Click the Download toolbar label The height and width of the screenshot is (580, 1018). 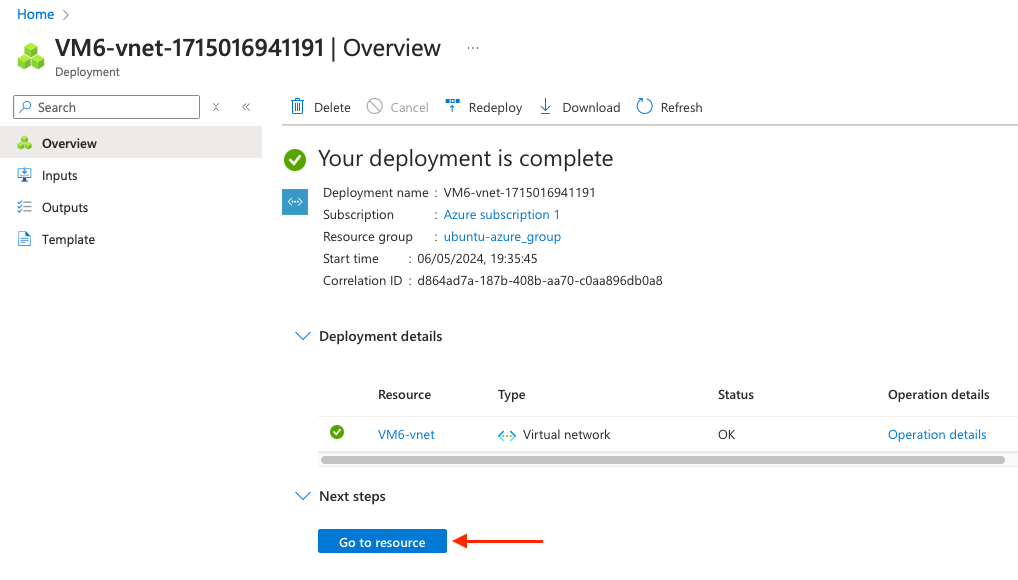(x=591, y=107)
